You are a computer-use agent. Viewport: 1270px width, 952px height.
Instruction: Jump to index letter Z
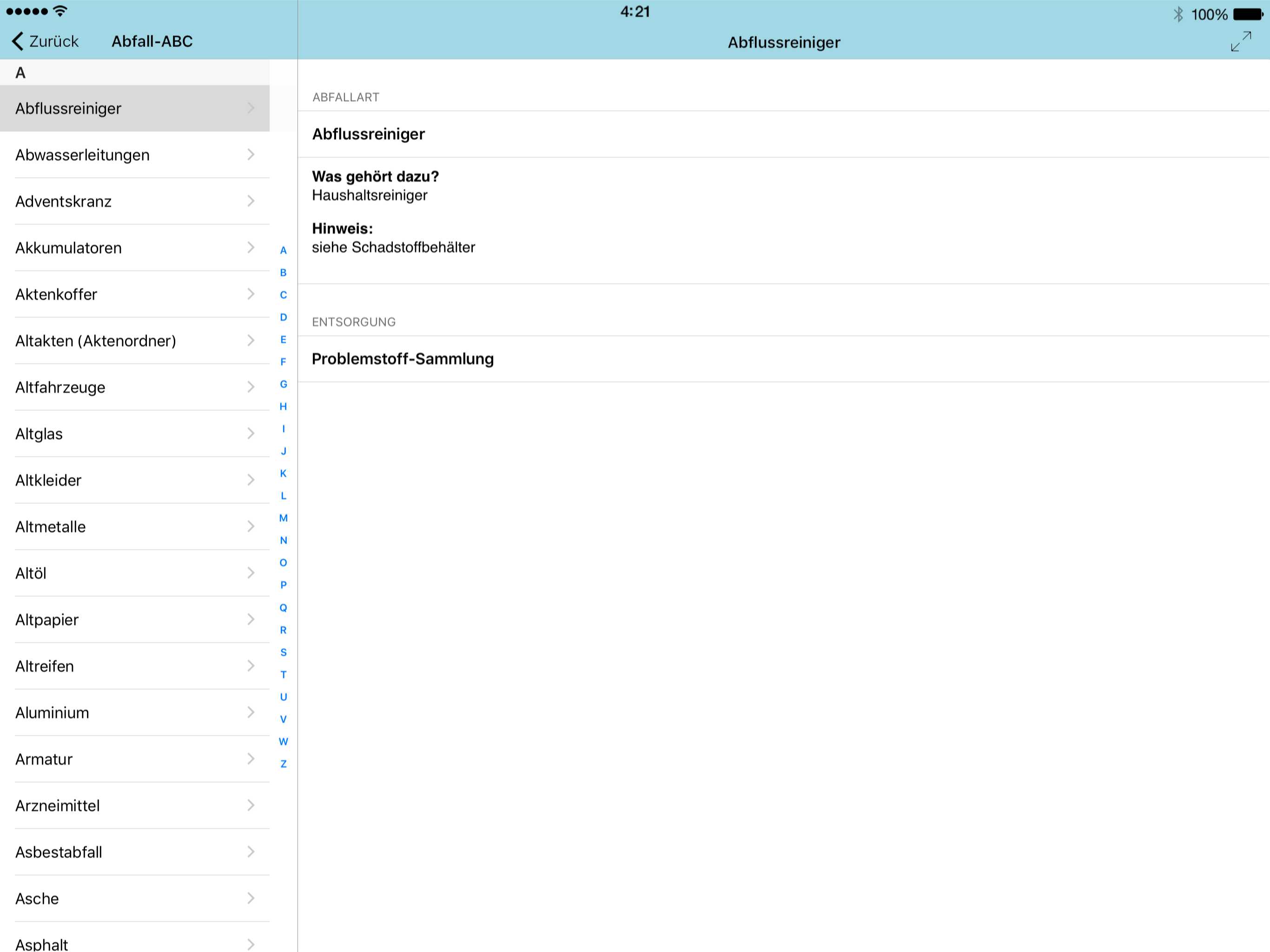pos(283,764)
